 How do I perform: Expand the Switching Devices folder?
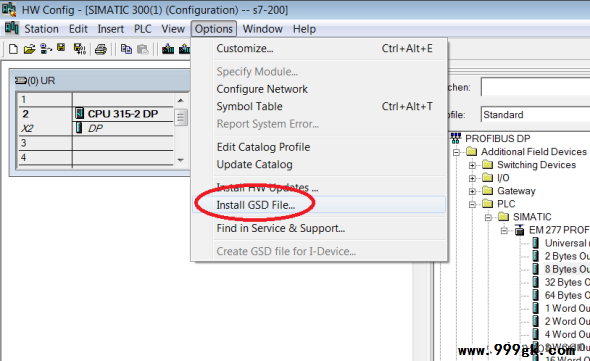click(472, 165)
